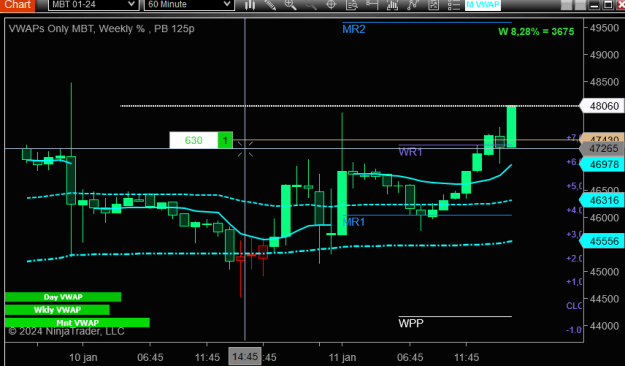The image size is (625, 366).
Task: Switch to the orange Chart tab
Action: [17, 5]
